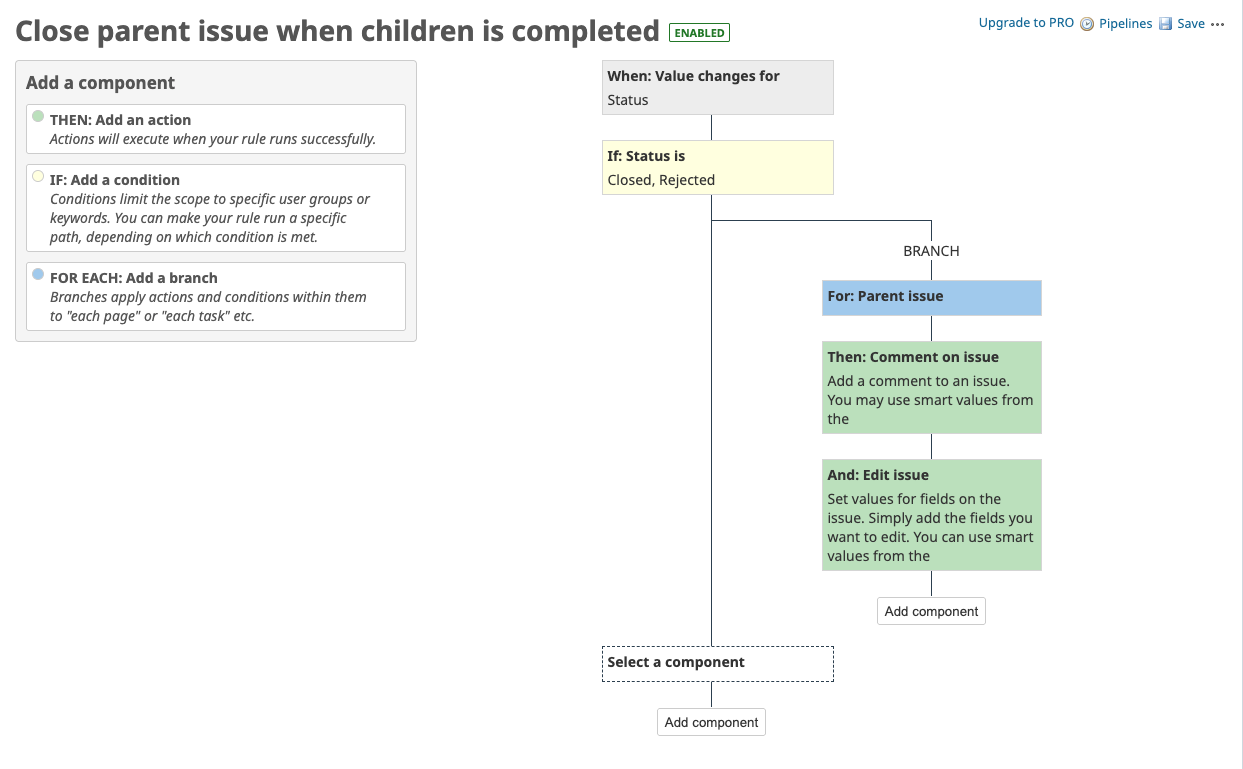This screenshot has width=1243, height=769.
Task: Click the Save floppy disk icon
Action: (x=1165, y=24)
